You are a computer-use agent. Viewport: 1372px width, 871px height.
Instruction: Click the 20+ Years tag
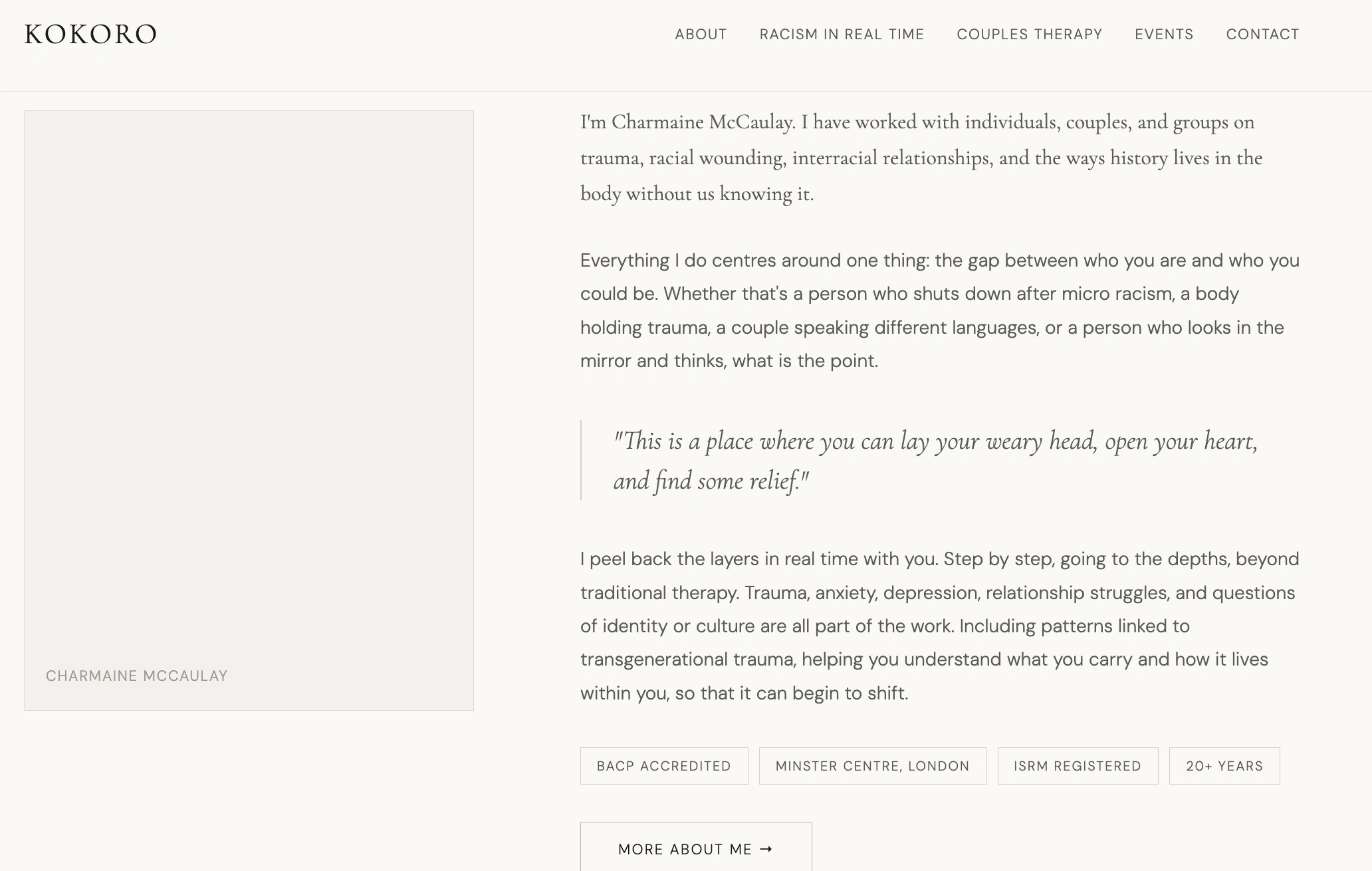(x=1224, y=766)
